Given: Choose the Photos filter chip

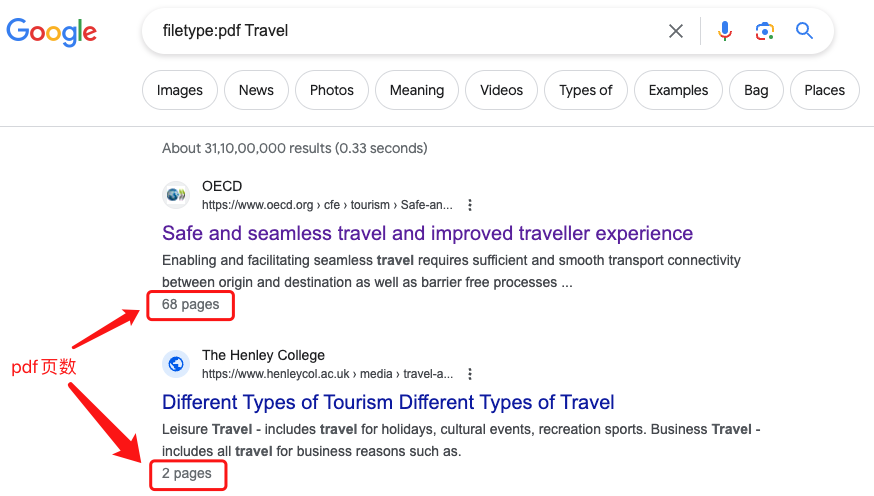Looking at the screenshot, I should pos(332,90).
